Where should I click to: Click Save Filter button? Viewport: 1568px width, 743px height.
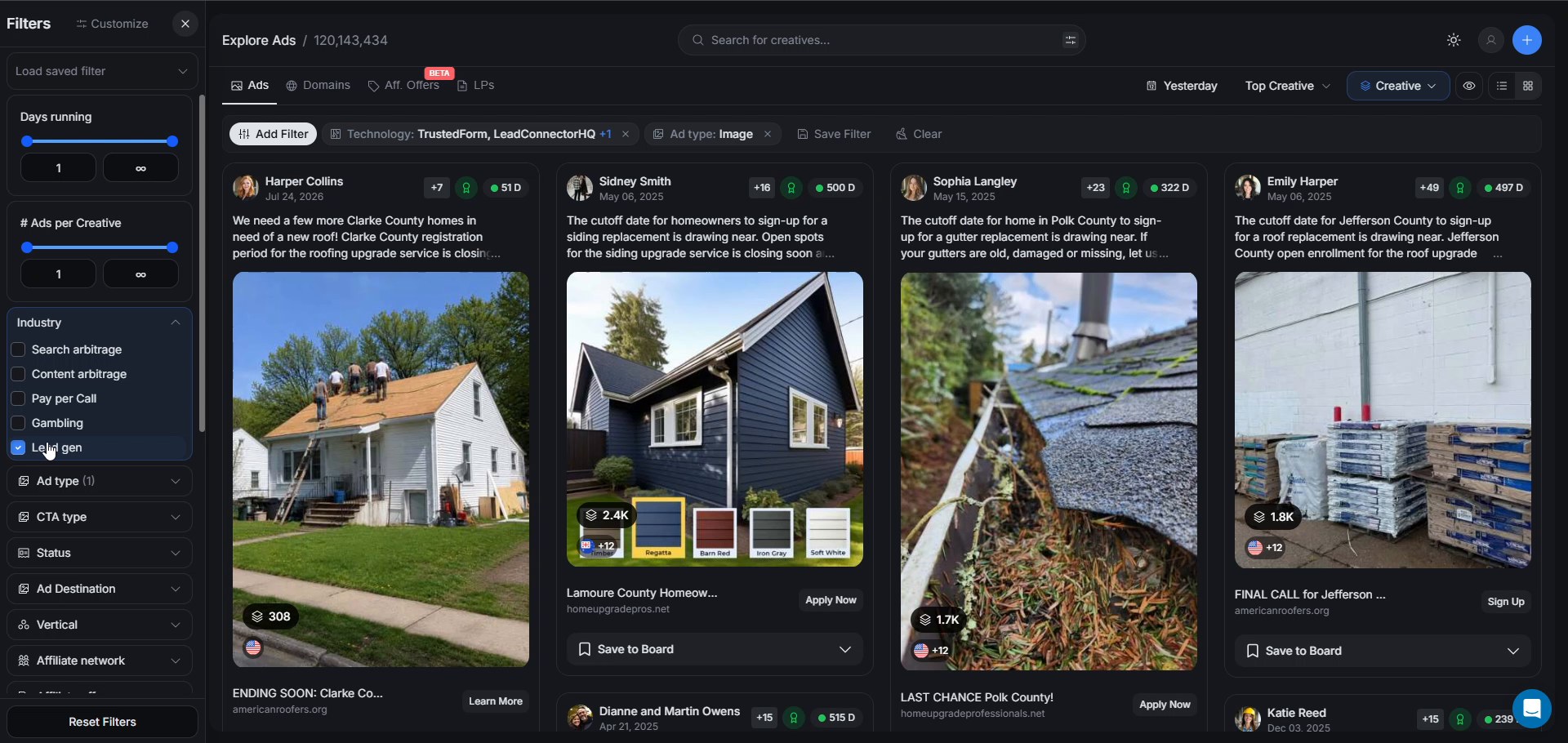click(x=834, y=134)
